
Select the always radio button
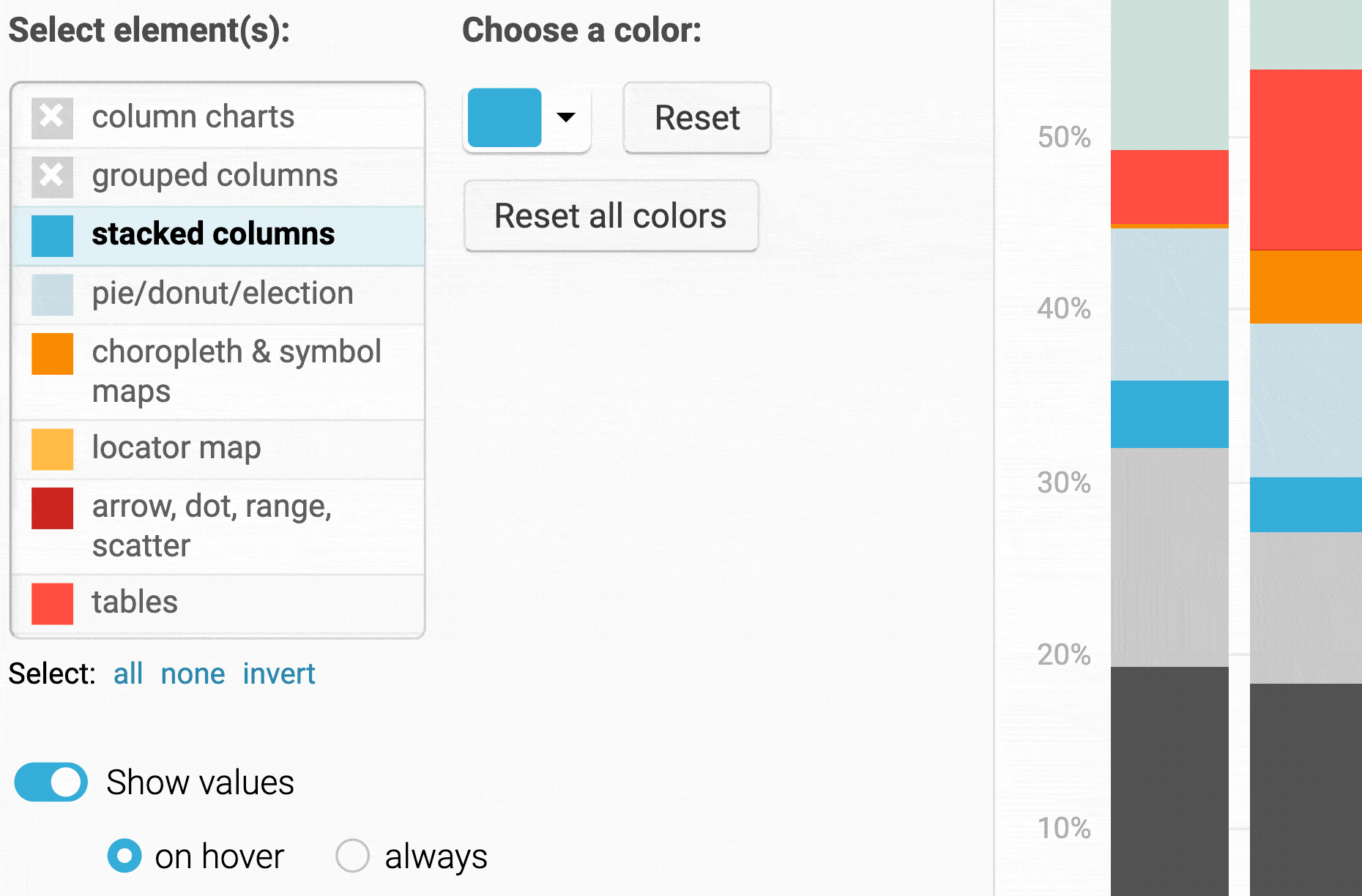pos(352,856)
